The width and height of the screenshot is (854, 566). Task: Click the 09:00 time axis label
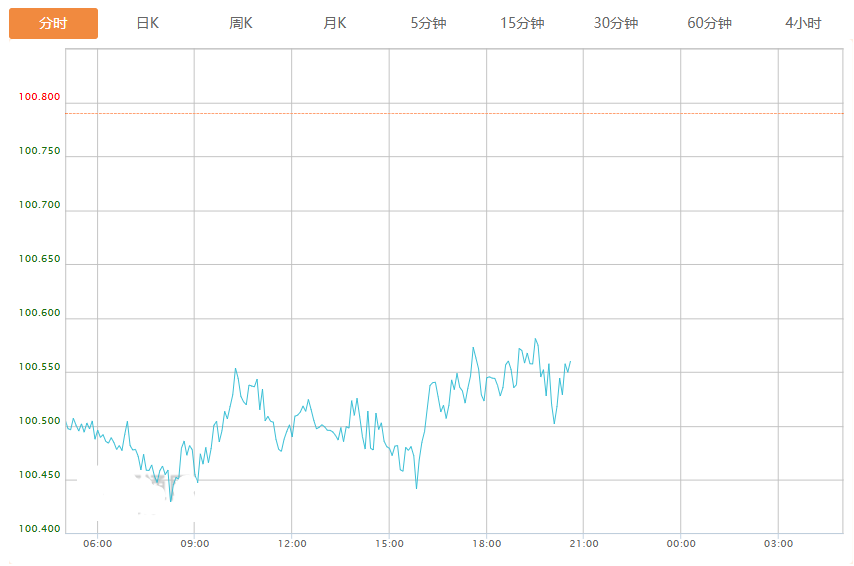194,544
